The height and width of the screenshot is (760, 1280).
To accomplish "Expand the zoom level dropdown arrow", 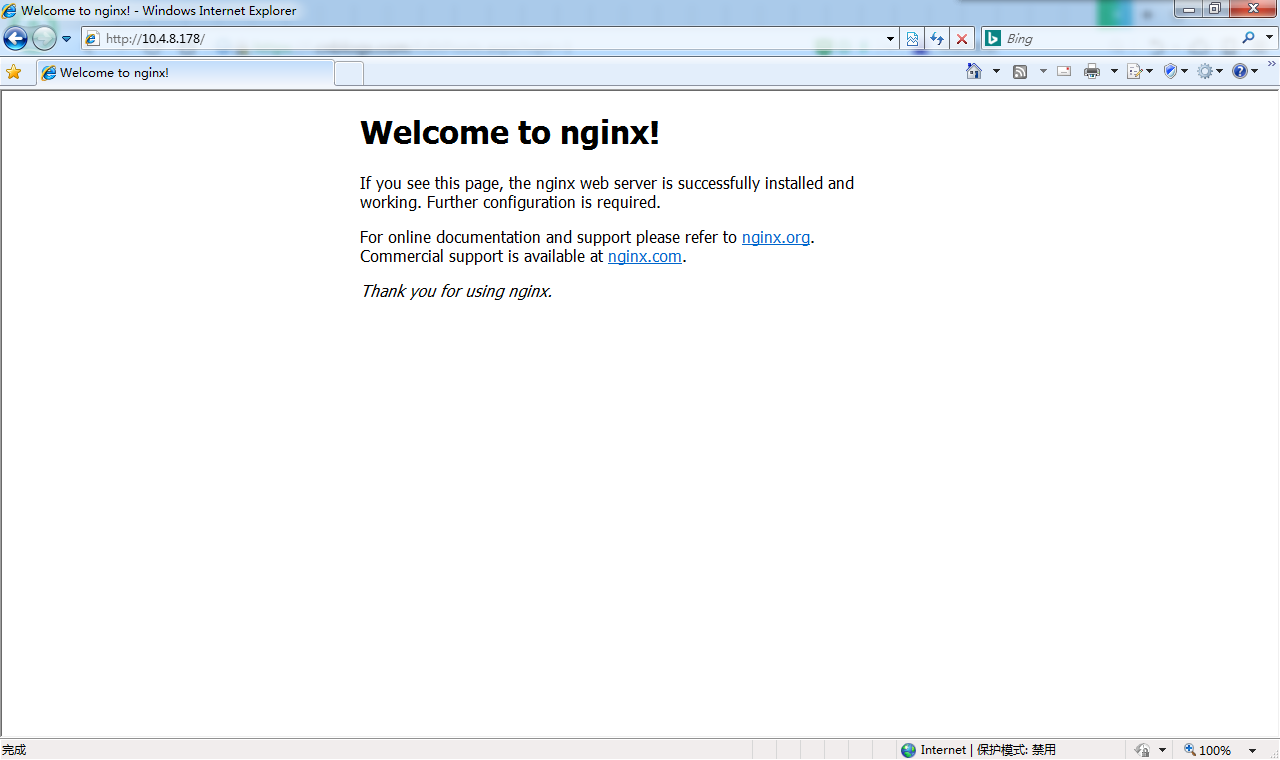I will pyautogui.click(x=1252, y=750).
